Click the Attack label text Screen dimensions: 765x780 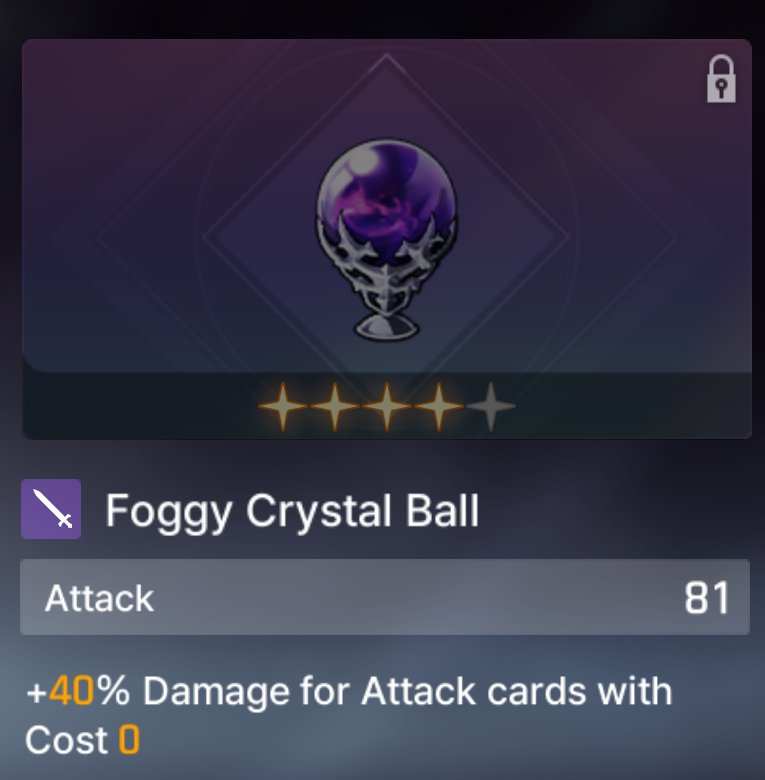(x=99, y=598)
